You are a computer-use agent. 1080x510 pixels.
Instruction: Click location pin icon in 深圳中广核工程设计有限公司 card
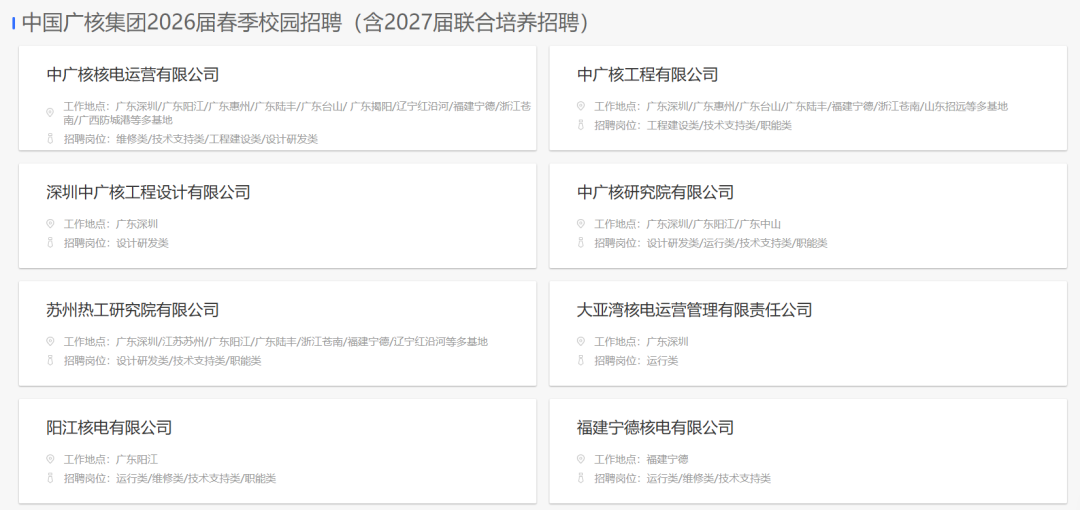50,224
